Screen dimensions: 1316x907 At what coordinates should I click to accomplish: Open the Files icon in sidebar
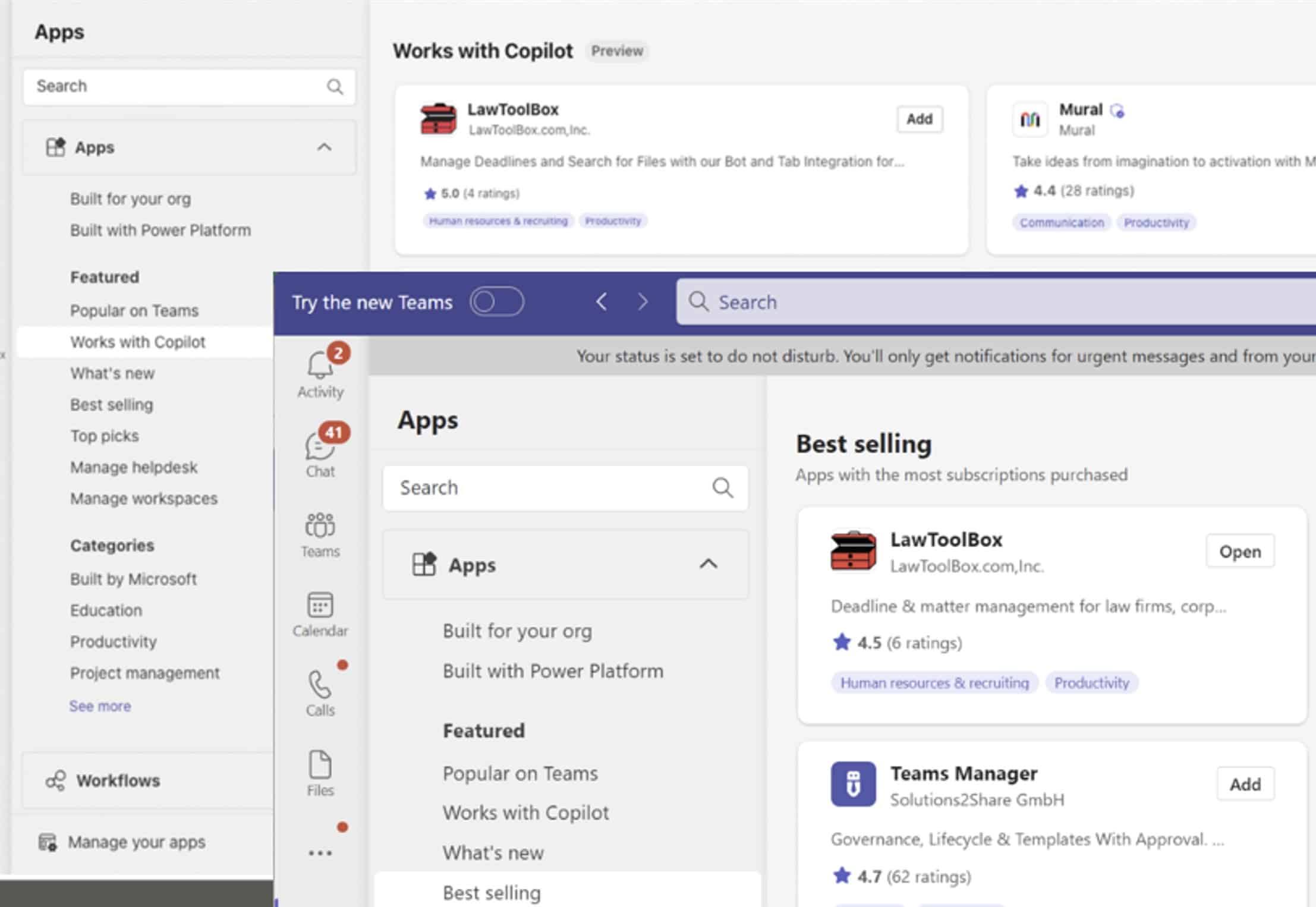point(320,765)
